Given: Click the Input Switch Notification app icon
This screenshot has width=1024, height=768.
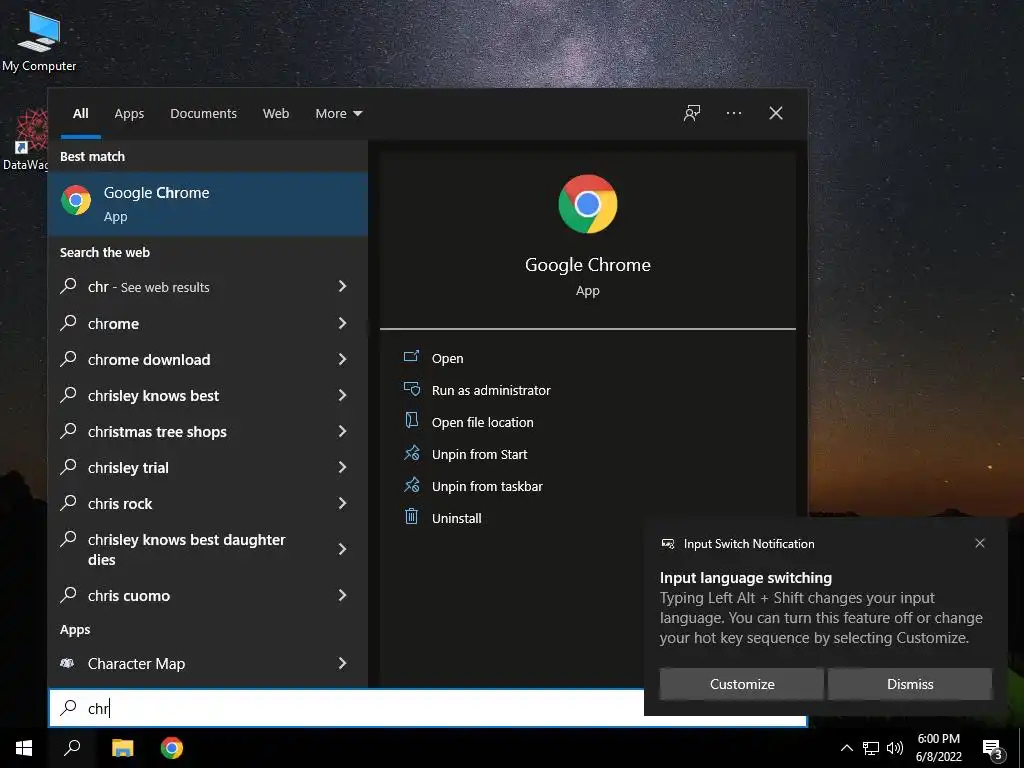Looking at the screenshot, I should click(667, 543).
